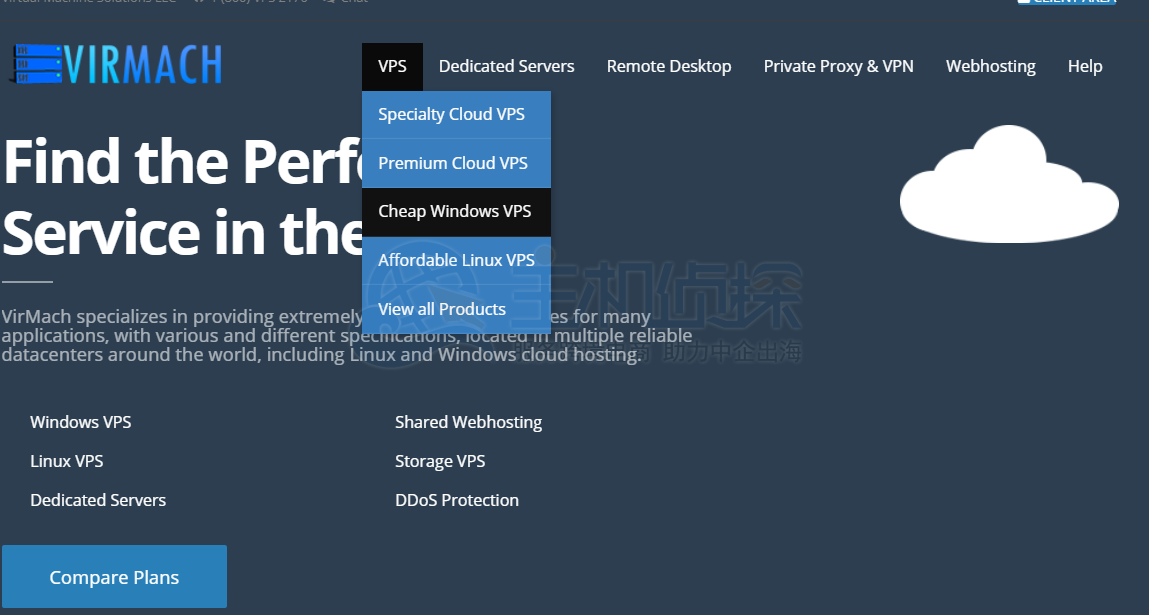Click Help in the navigation bar

(x=1084, y=67)
